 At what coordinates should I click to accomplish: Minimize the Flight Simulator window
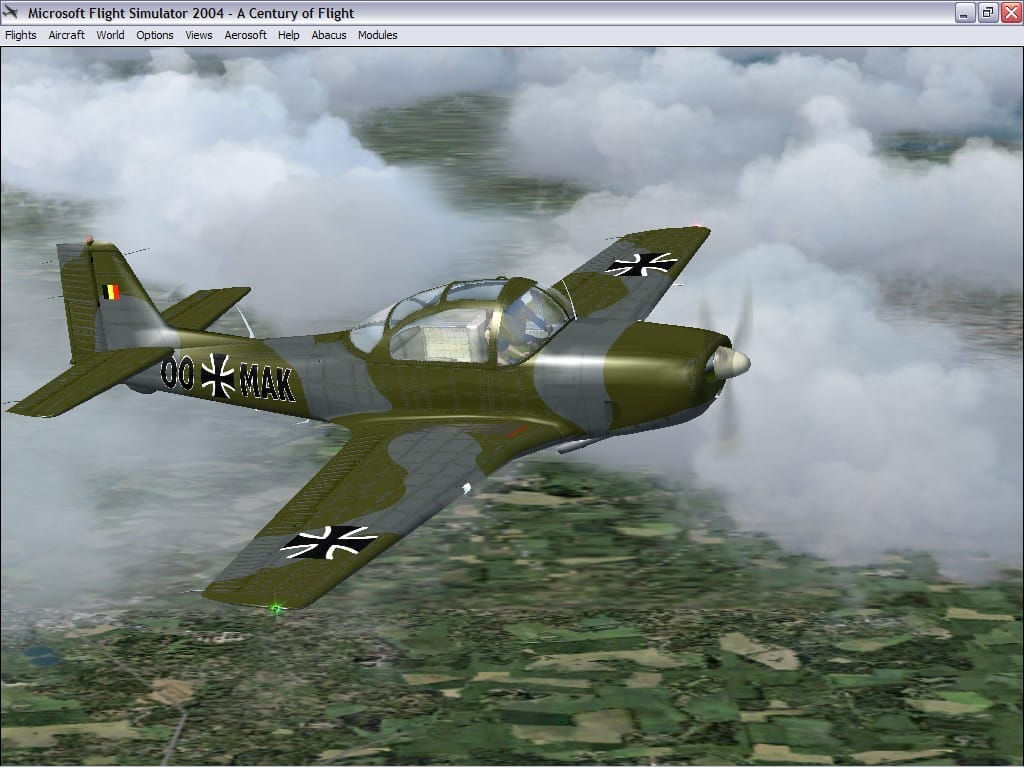click(965, 13)
